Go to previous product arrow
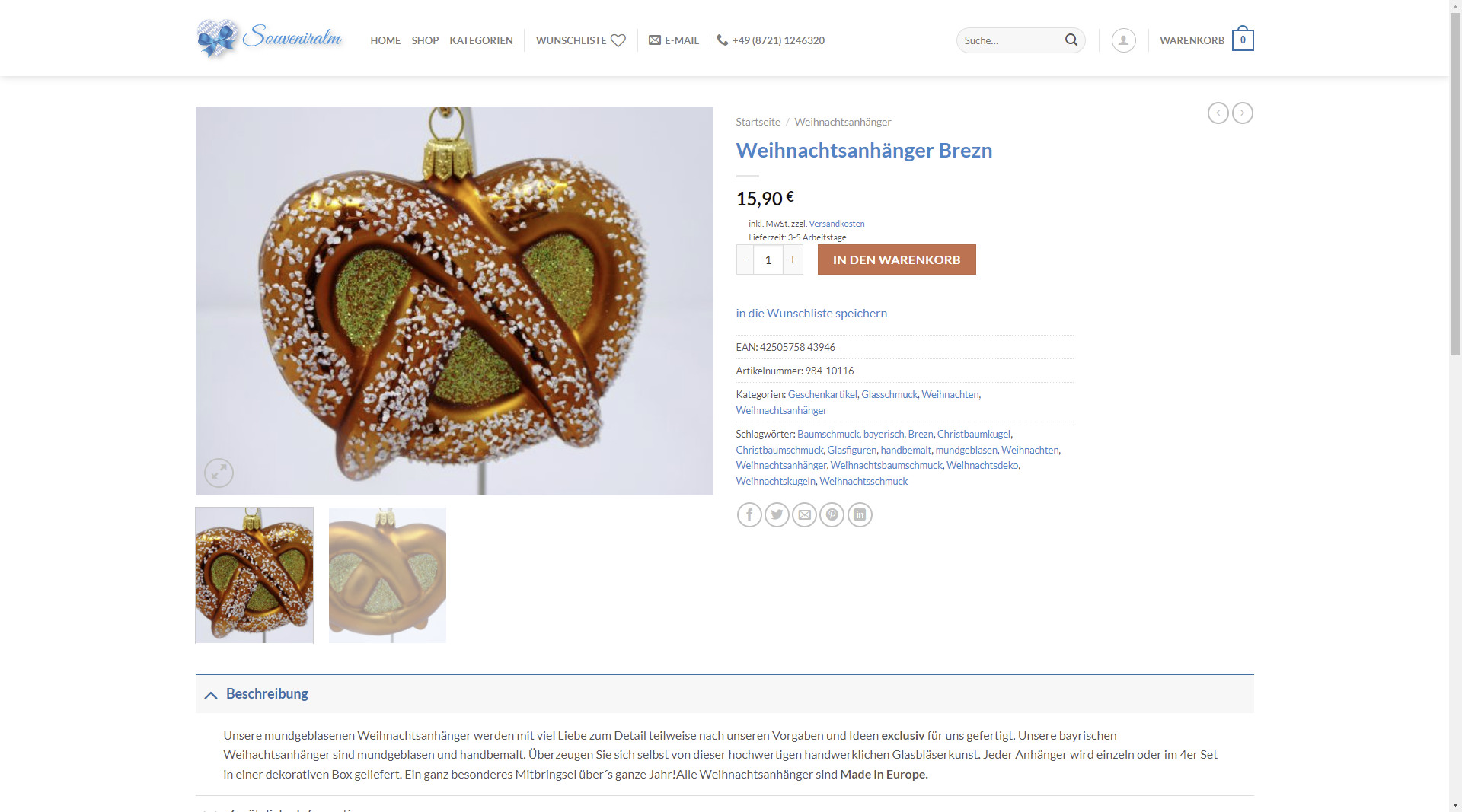 (x=1218, y=113)
